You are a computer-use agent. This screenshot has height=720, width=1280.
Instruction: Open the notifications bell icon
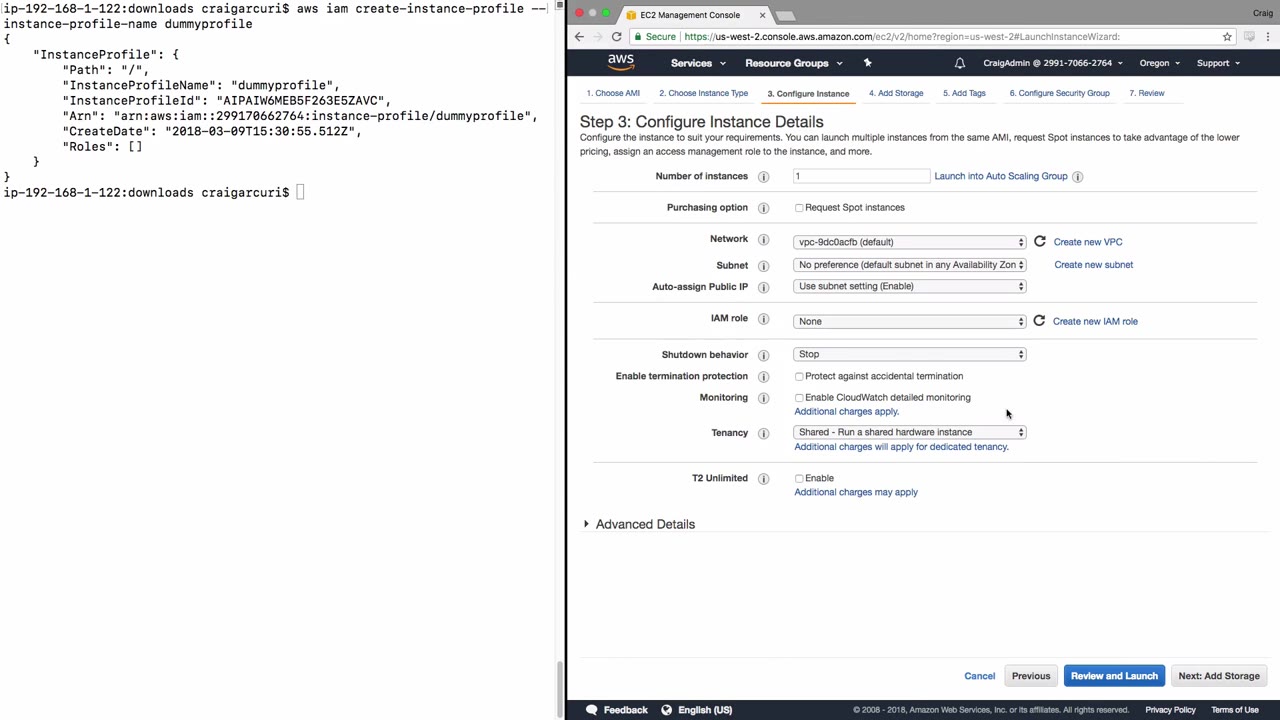(960, 63)
